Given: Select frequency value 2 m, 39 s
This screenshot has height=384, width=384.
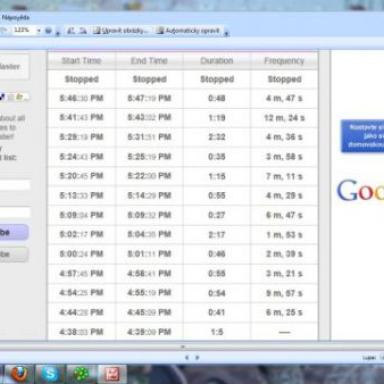Looking at the screenshot, I should (x=284, y=254).
